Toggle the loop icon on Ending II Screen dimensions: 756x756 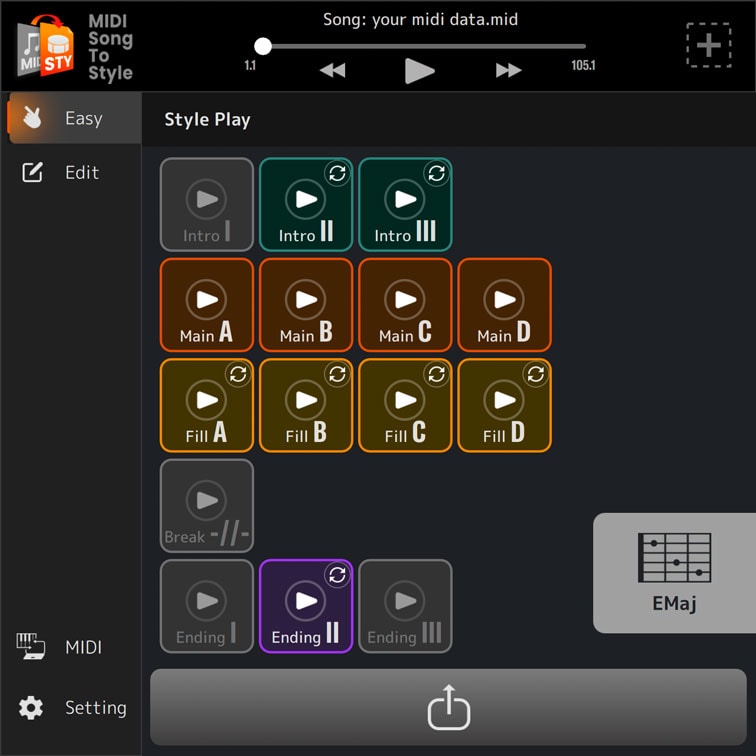337,575
